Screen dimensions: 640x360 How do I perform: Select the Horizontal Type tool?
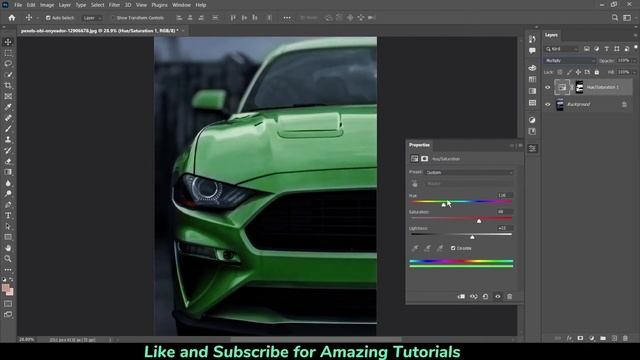click(x=8, y=216)
